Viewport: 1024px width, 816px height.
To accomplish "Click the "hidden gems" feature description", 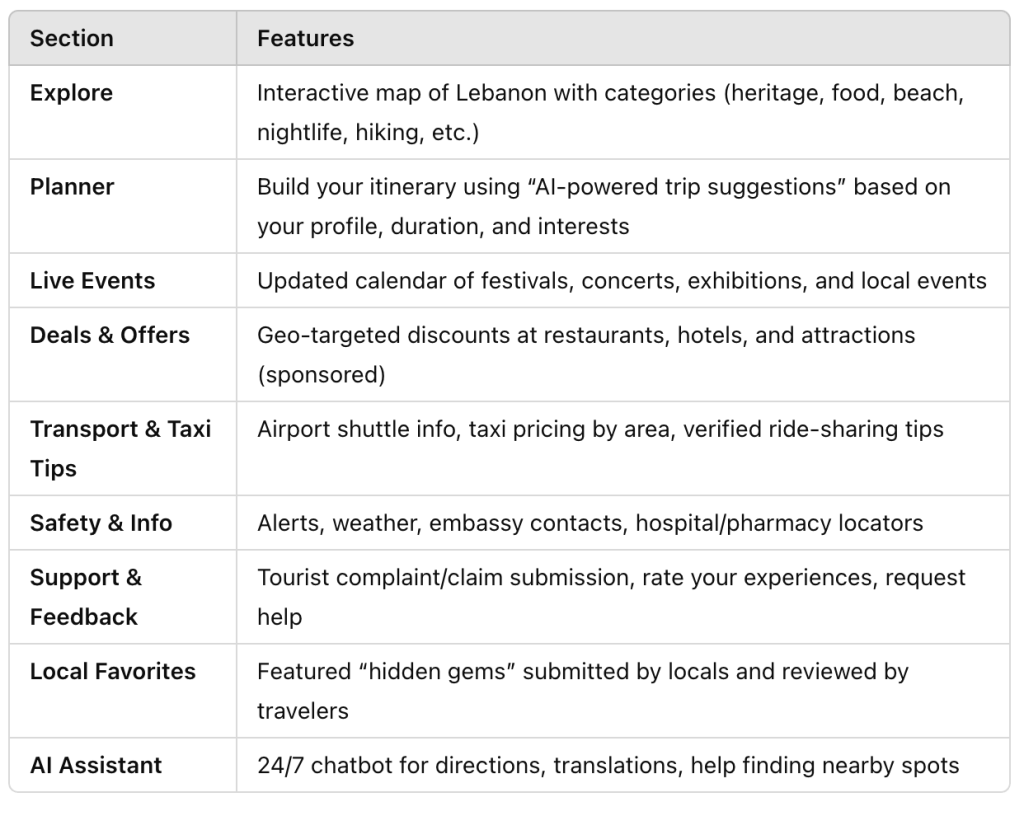I will pyautogui.click(x=582, y=690).
